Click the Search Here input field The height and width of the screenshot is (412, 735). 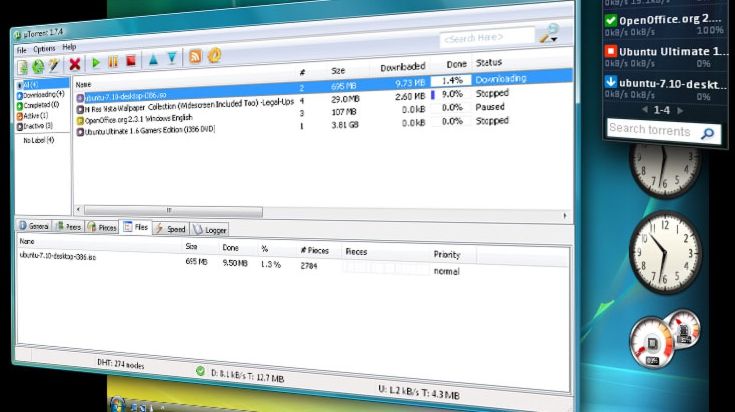pos(485,38)
